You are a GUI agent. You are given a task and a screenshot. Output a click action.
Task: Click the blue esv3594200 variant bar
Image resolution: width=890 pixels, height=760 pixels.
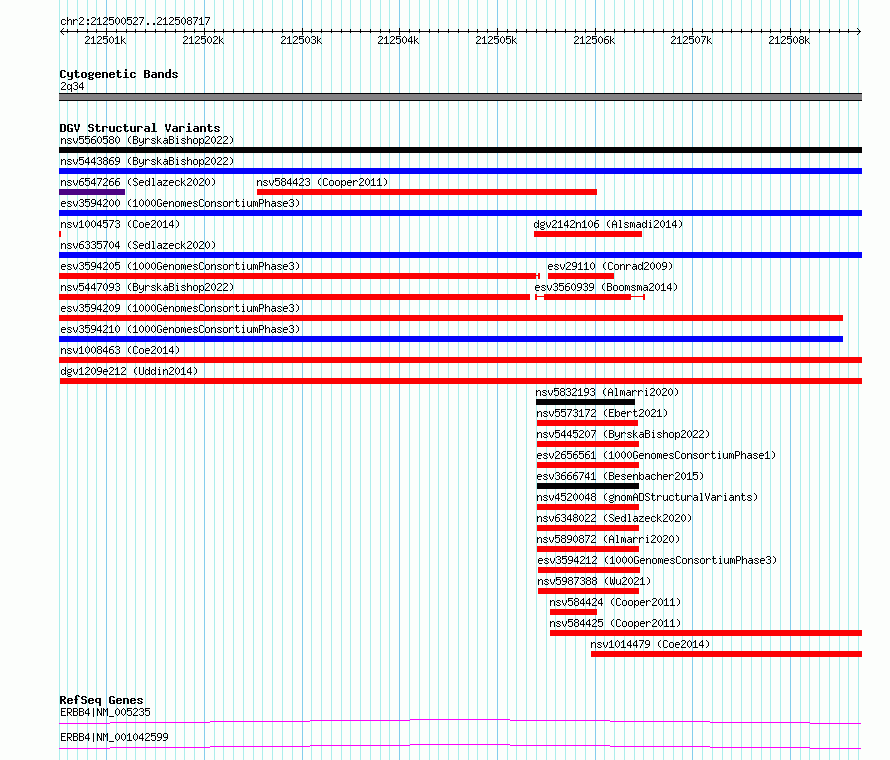pos(460,213)
